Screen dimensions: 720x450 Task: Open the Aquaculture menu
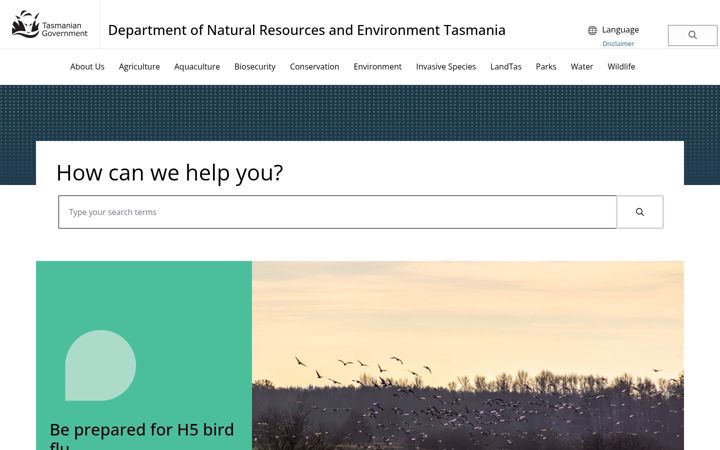tap(197, 67)
